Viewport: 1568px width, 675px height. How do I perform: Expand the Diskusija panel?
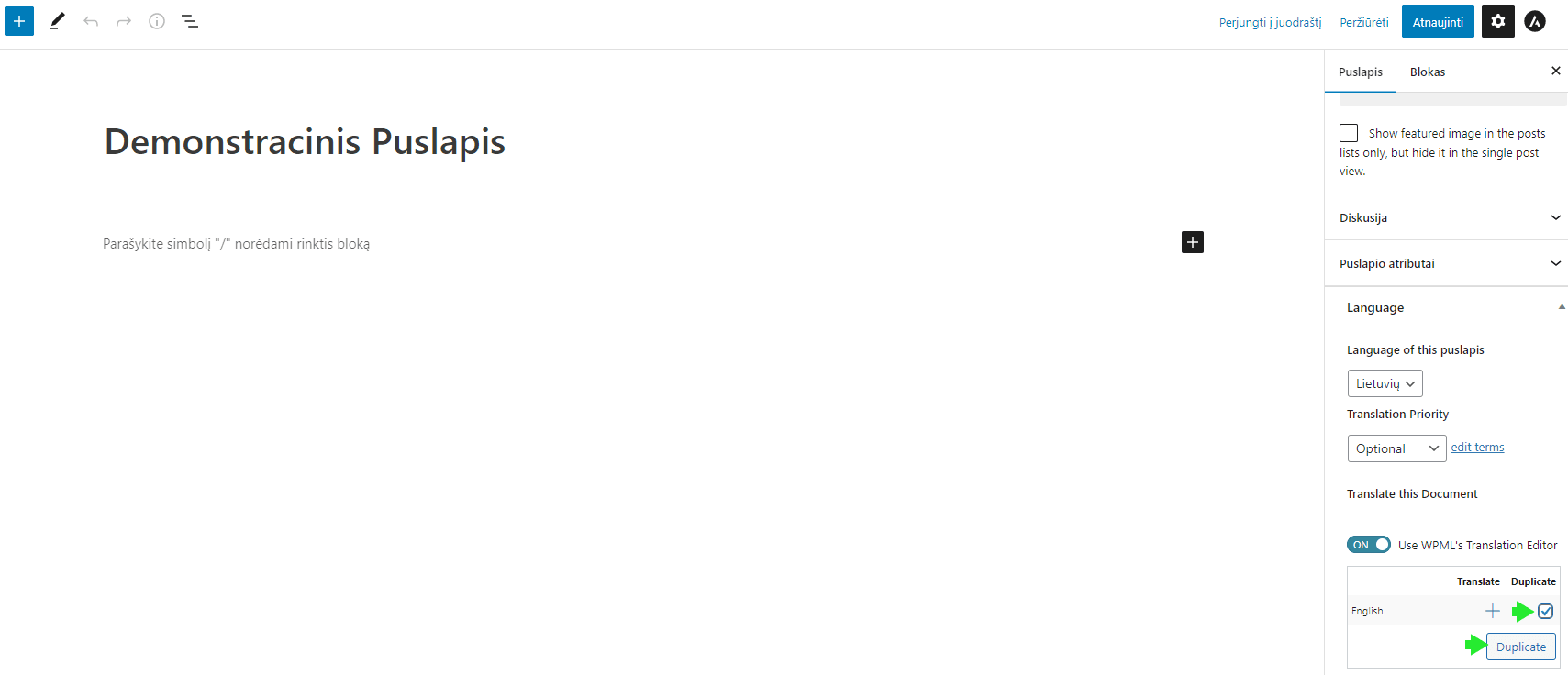(1446, 217)
